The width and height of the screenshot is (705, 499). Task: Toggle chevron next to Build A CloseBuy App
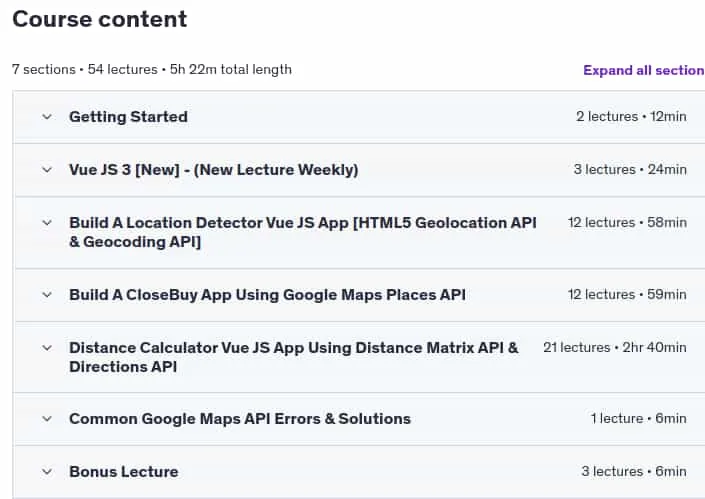pyautogui.click(x=47, y=295)
